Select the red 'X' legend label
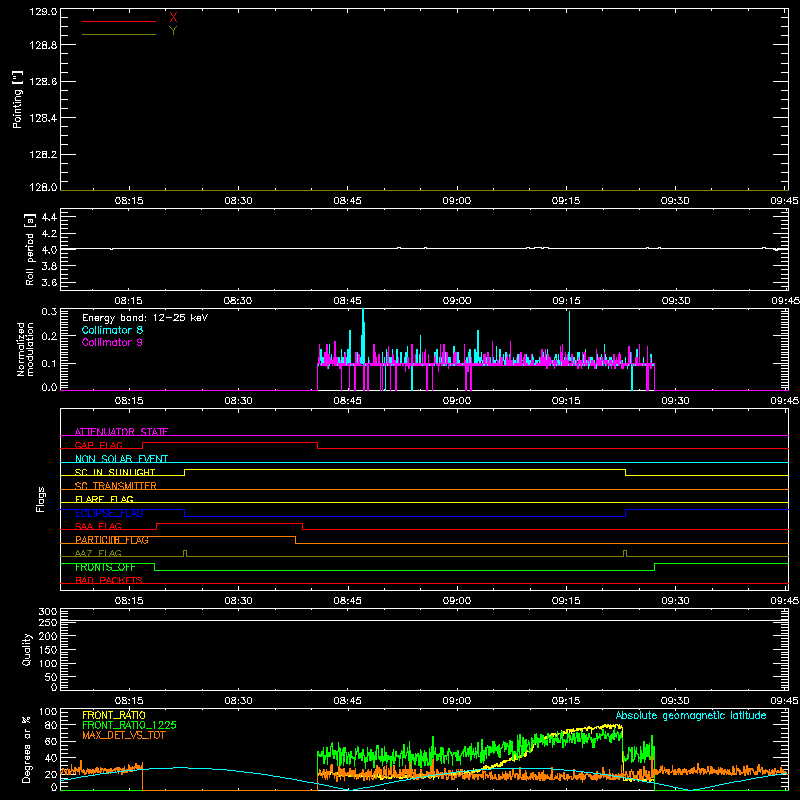 coord(173,17)
